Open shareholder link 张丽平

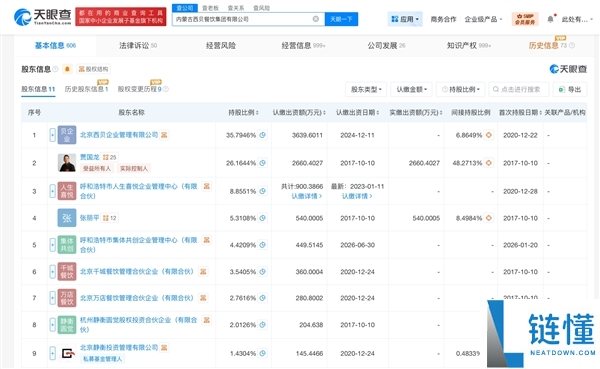pos(90,218)
